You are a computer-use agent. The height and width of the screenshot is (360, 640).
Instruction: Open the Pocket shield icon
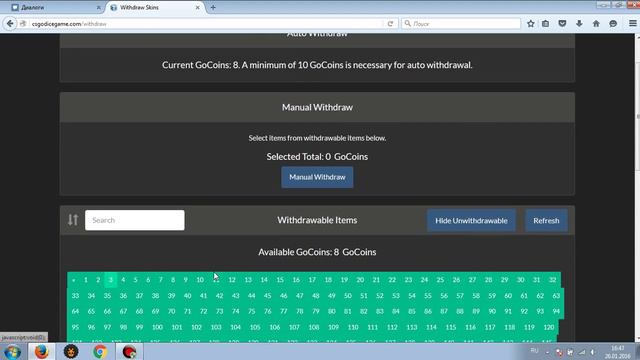[x=562, y=24]
